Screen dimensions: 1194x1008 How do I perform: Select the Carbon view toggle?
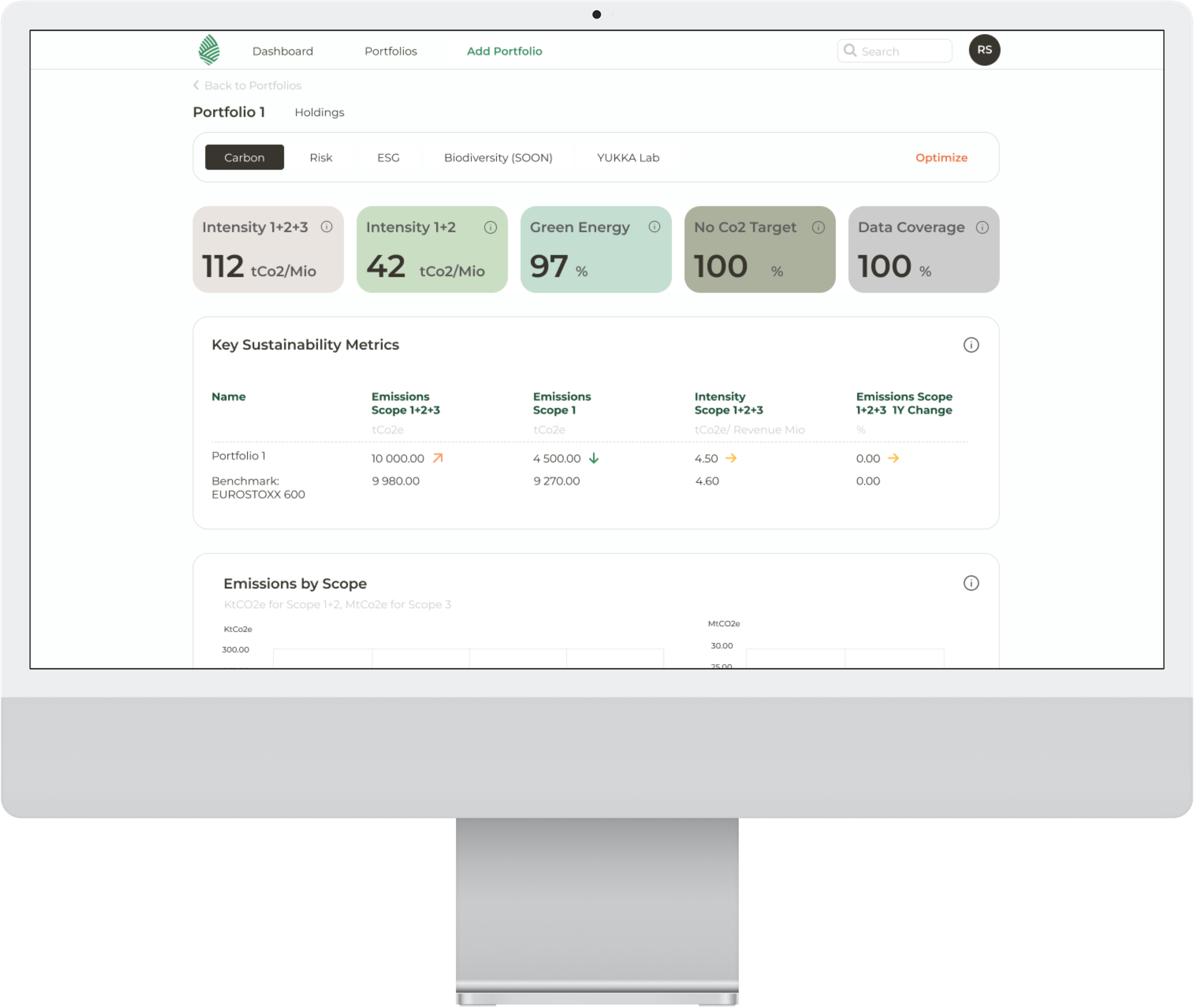pos(244,157)
